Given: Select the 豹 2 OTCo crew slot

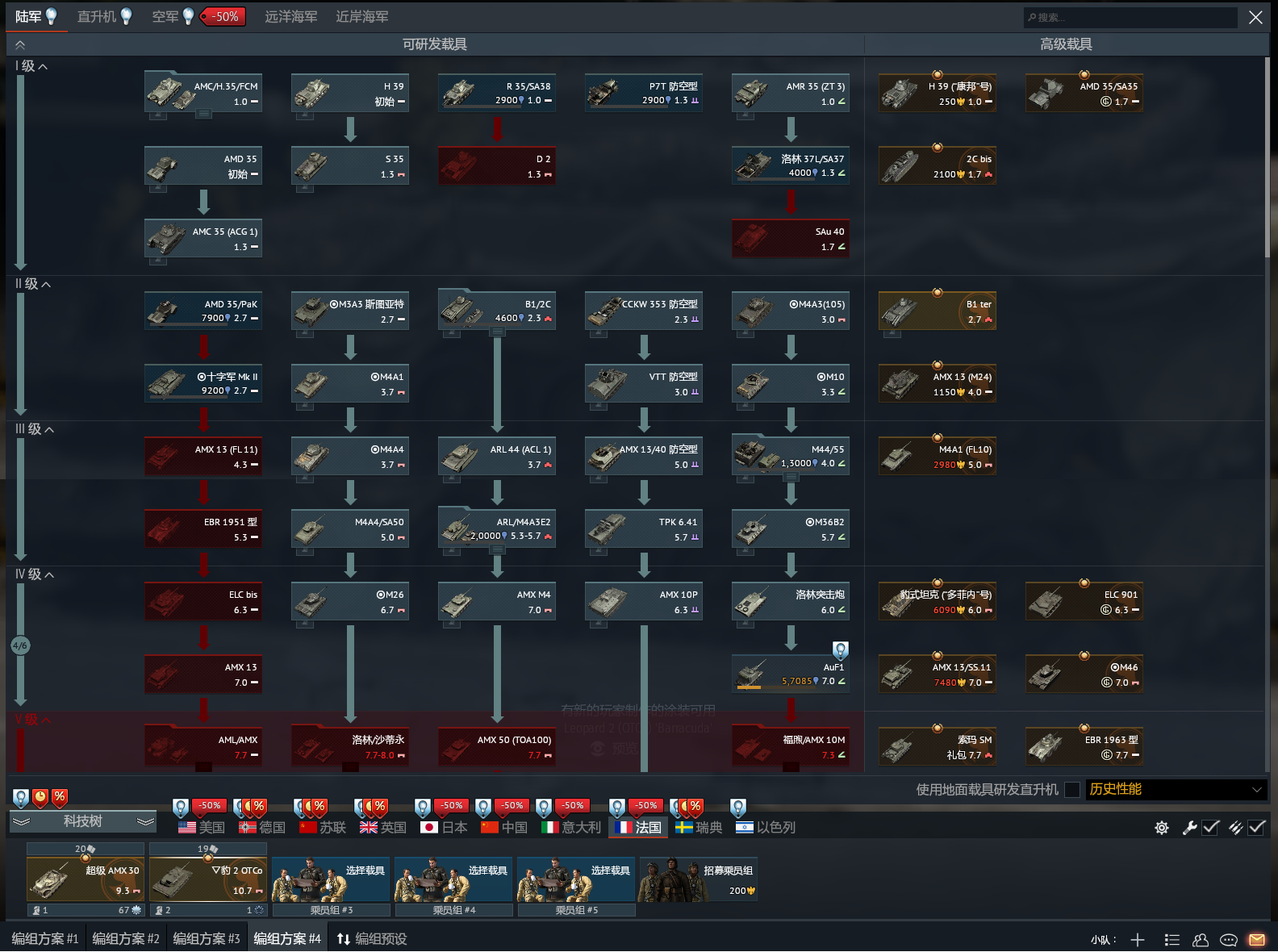Looking at the screenshot, I should tap(208, 879).
